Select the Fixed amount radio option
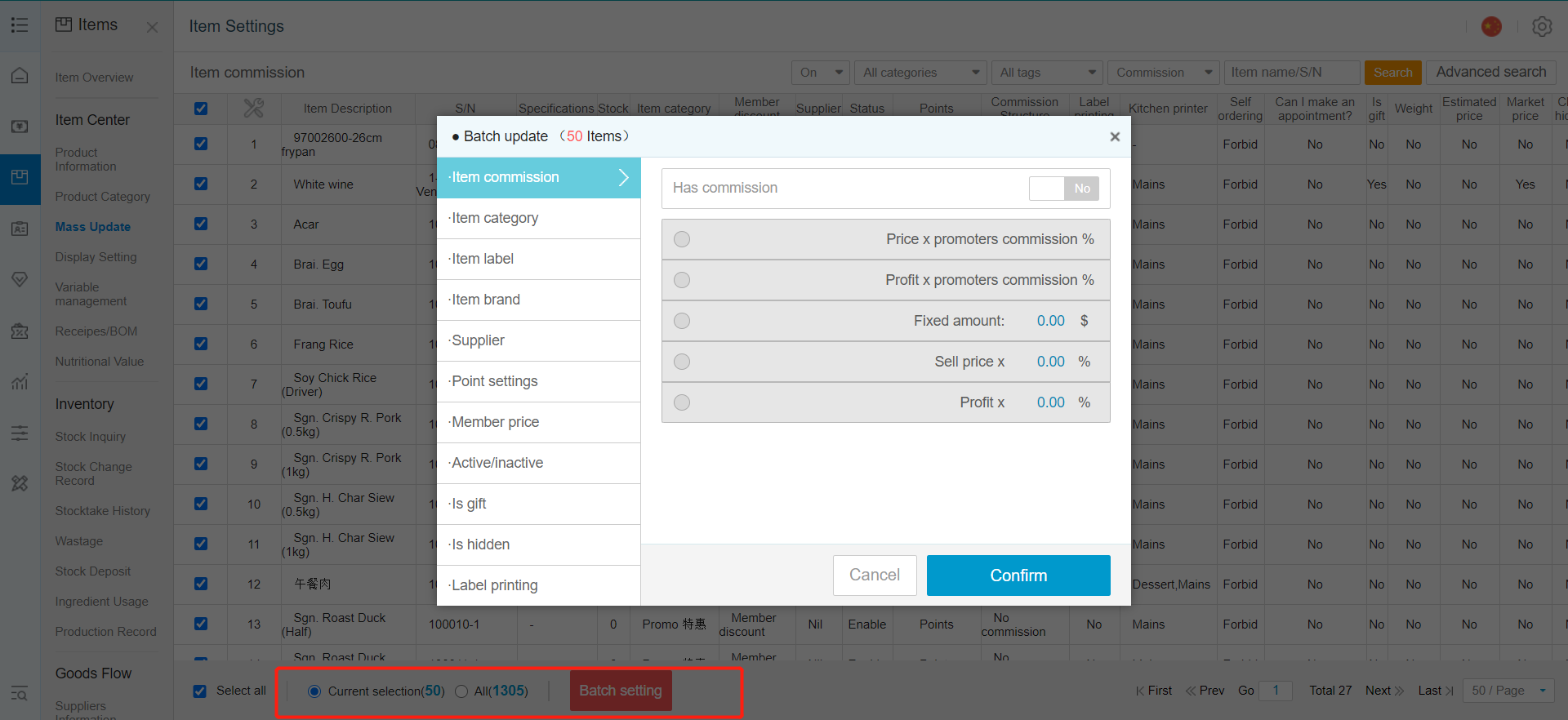 click(682, 321)
